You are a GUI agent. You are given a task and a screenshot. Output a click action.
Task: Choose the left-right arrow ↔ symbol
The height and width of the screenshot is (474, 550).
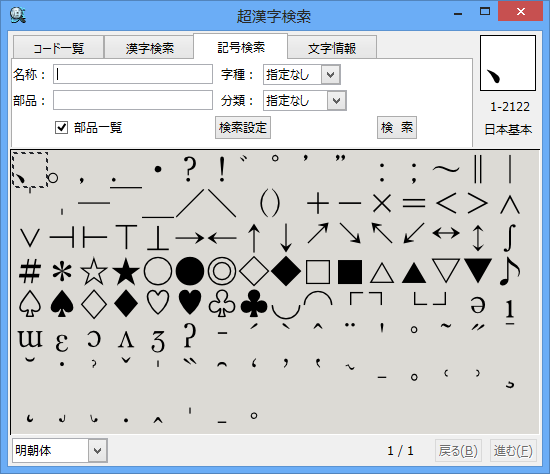pos(446,233)
